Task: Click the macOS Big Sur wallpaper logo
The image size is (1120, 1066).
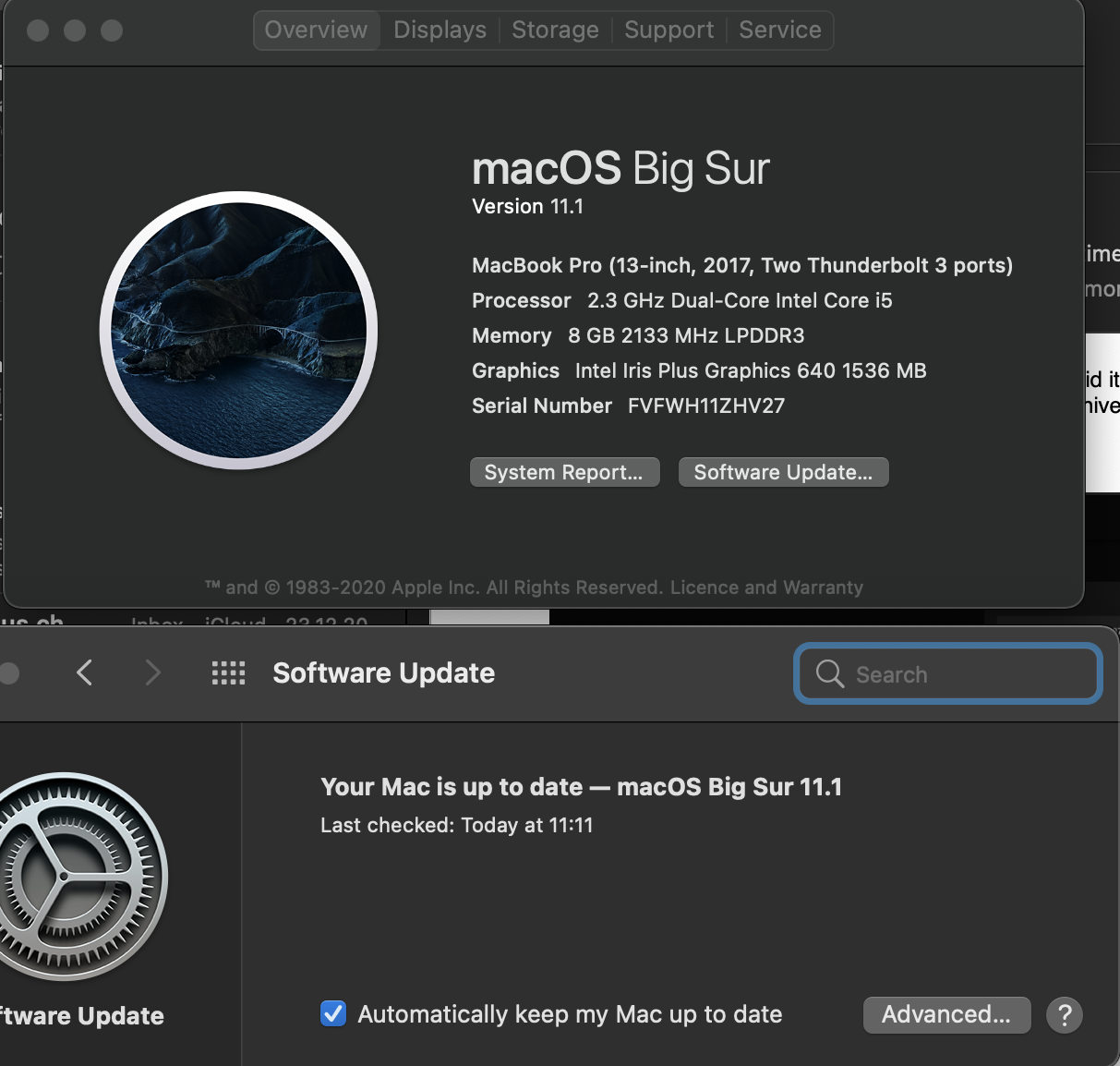Action: click(238, 330)
